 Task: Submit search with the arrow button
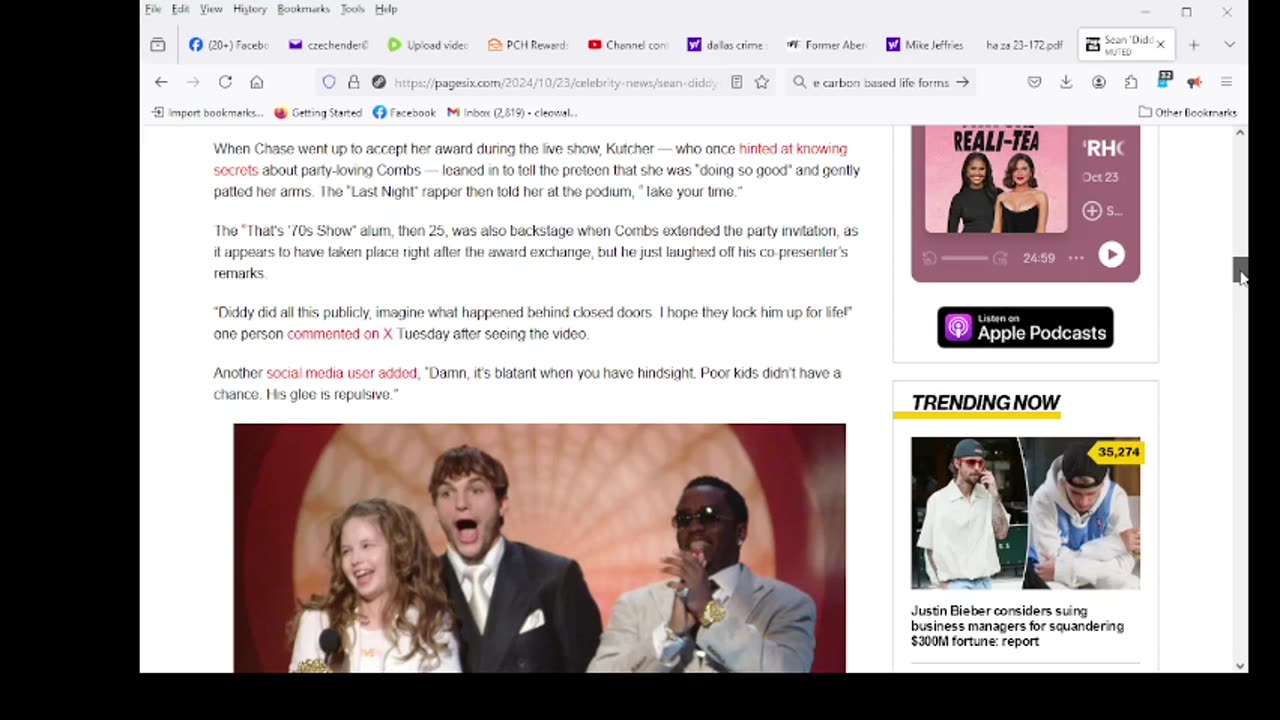962,82
